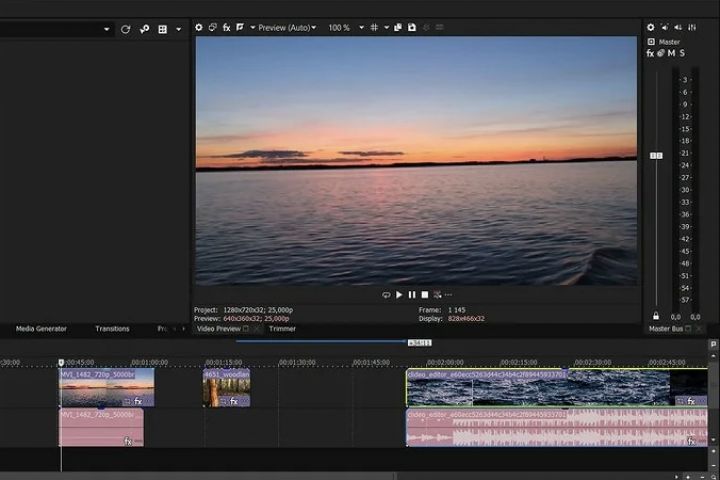This screenshot has width=720, height=480.
Task: Switch to the Trimmer tab
Action: [282, 329]
